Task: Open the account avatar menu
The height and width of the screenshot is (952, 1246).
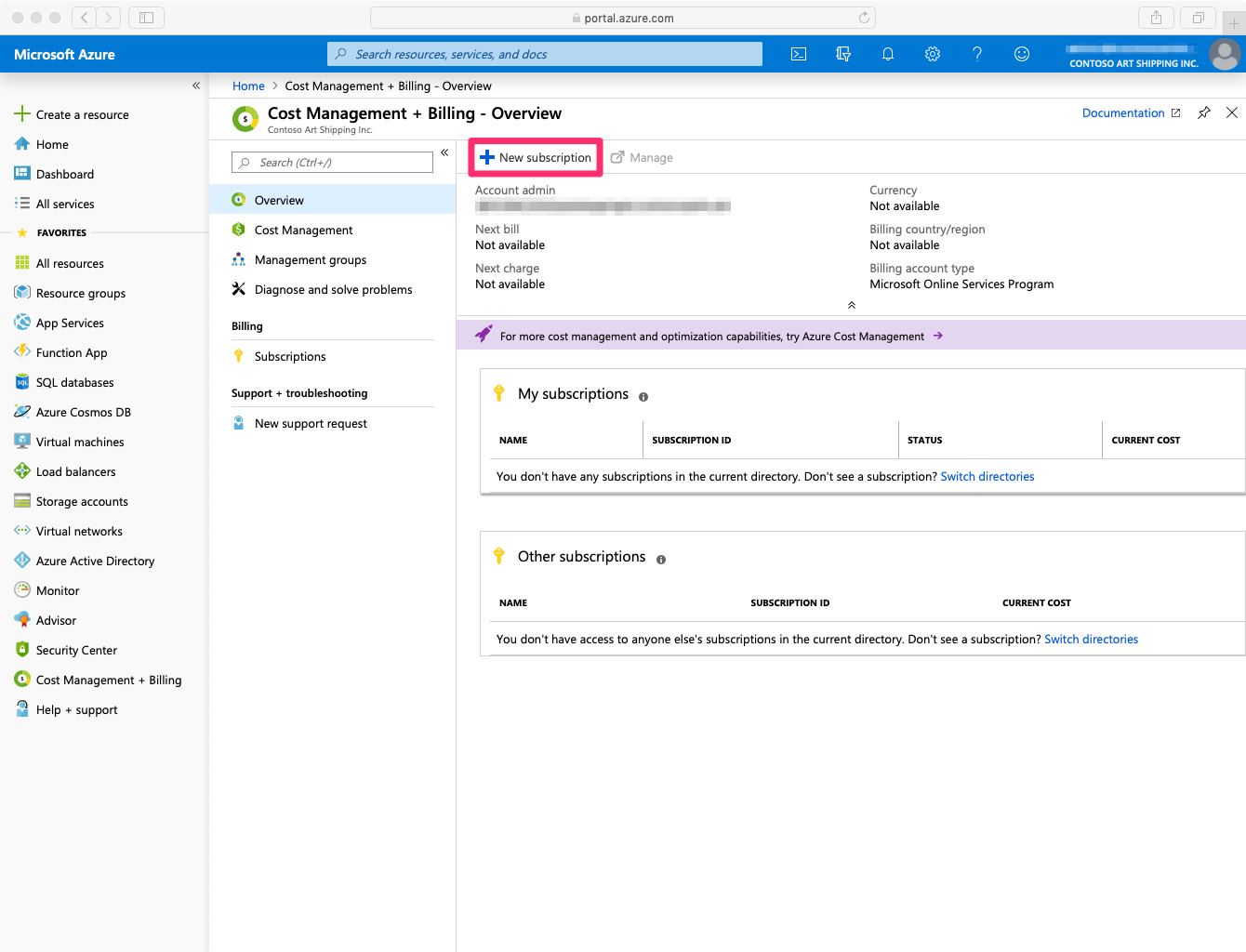Action: point(1225,54)
